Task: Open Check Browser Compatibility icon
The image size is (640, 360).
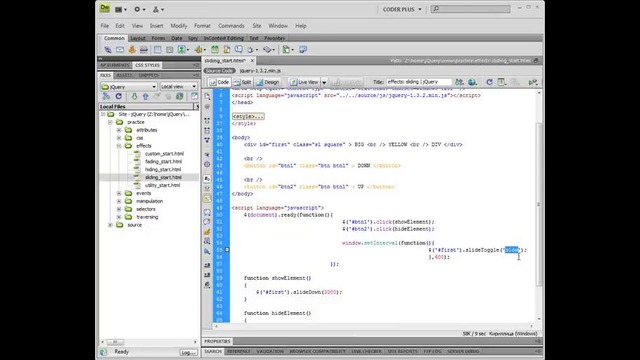Action: pos(533,82)
